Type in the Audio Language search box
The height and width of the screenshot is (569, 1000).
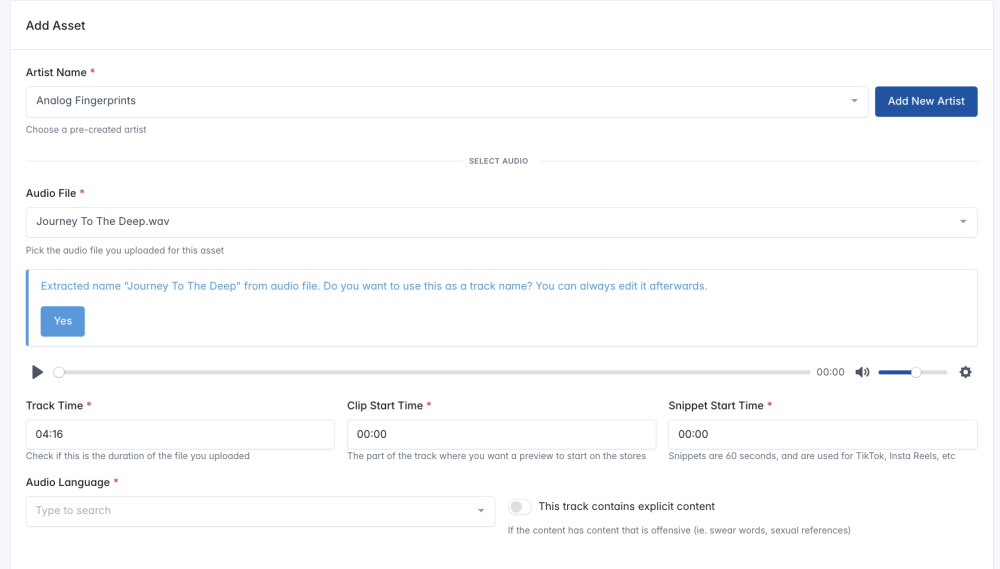250,511
